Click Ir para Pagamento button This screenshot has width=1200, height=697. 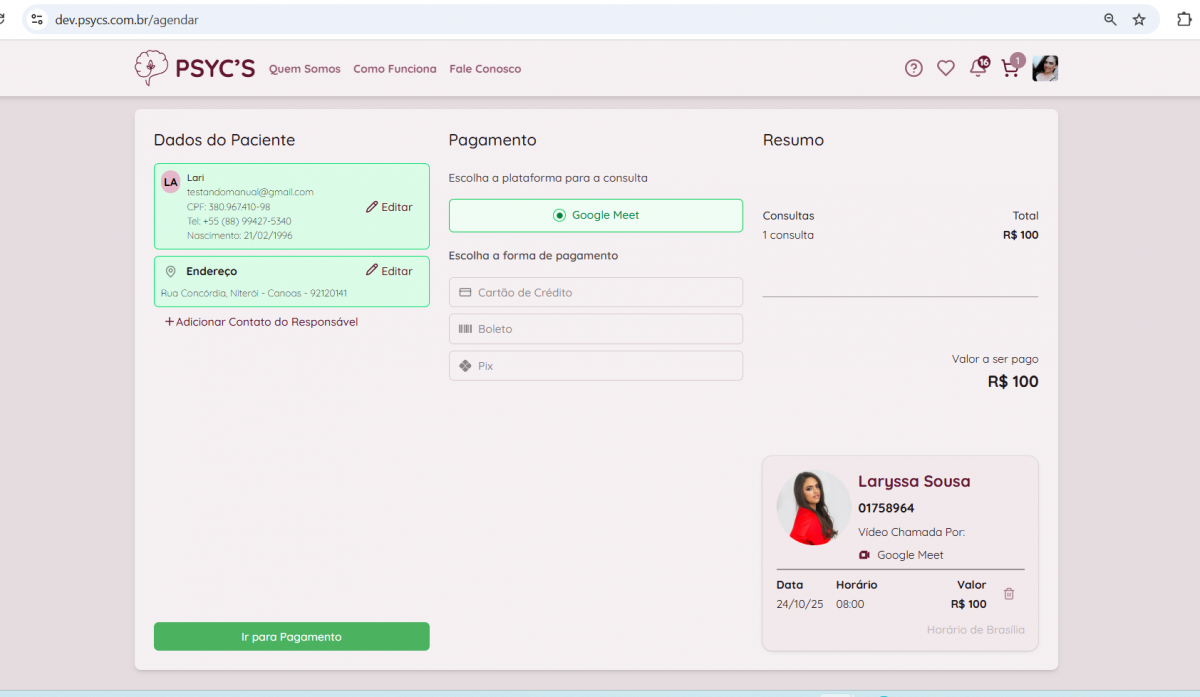point(291,637)
